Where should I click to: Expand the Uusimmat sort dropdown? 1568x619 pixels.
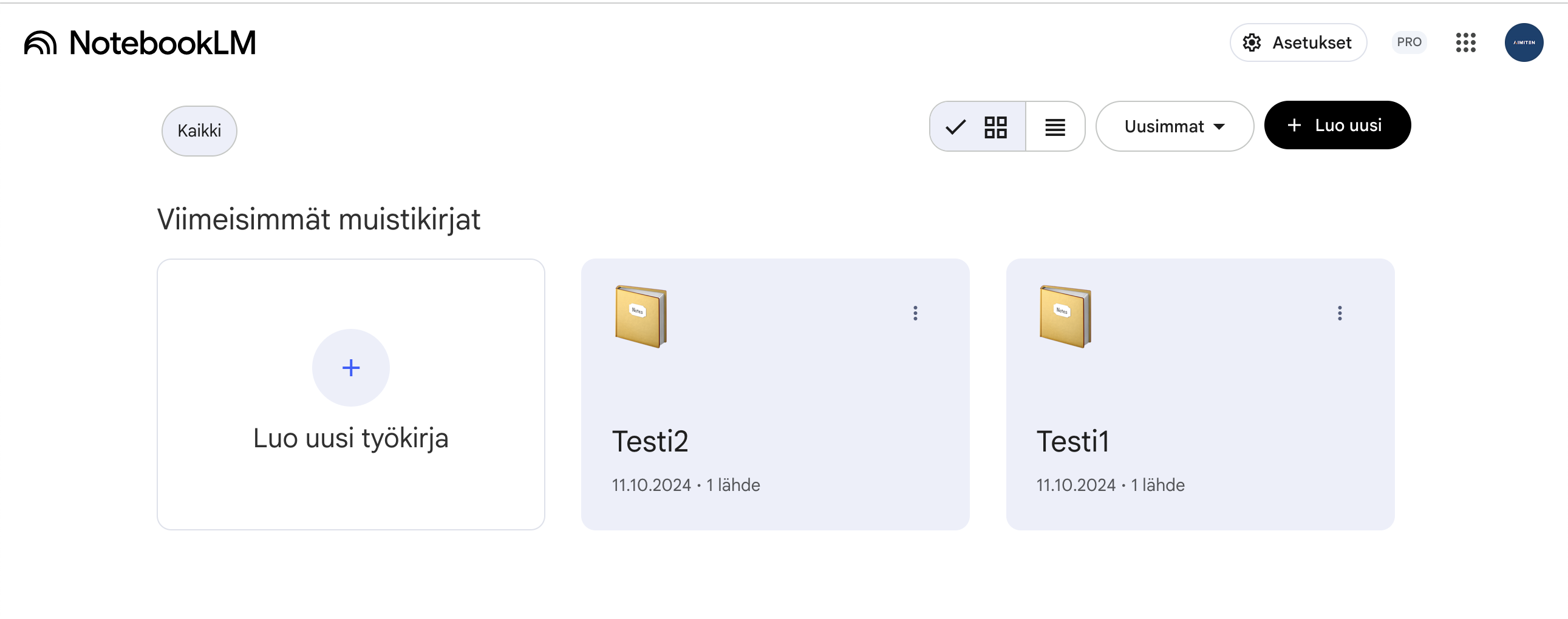(1174, 126)
